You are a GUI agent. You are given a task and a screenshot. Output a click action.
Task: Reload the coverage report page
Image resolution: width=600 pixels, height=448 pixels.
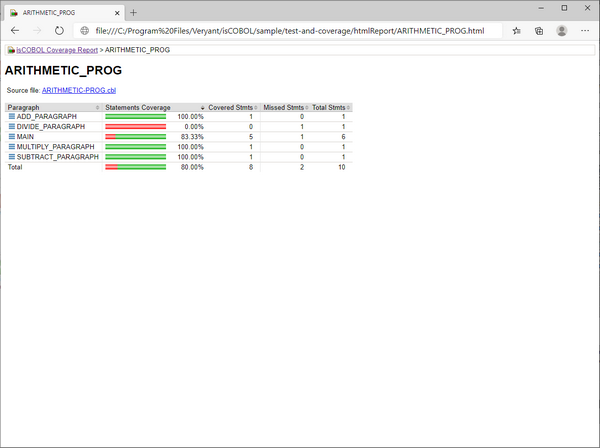(59, 31)
